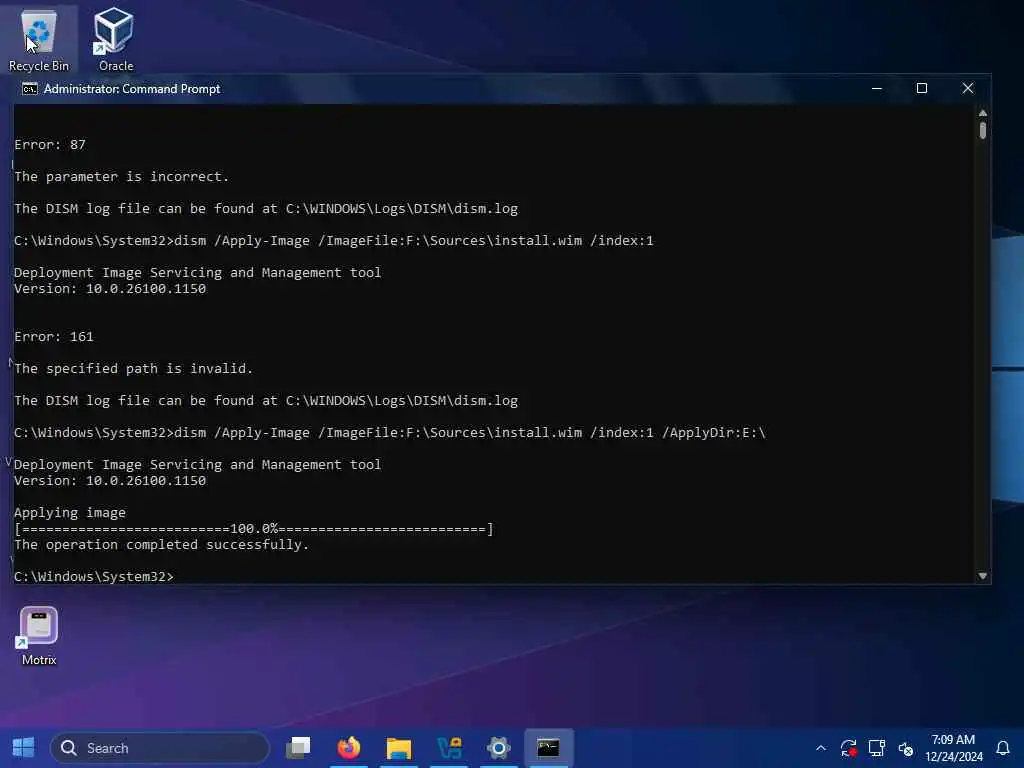Click the Command Prompt scrollbar thumb
Screen dimensions: 1024x768
pyautogui.click(x=983, y=129)
